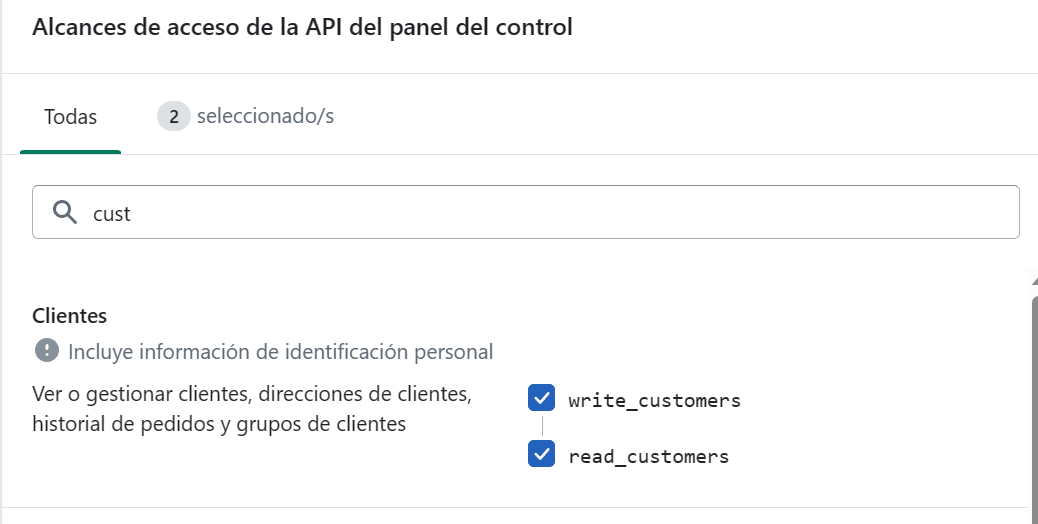
Task: Click the connector line between scope checkboxes
Action: click(542, 426)
